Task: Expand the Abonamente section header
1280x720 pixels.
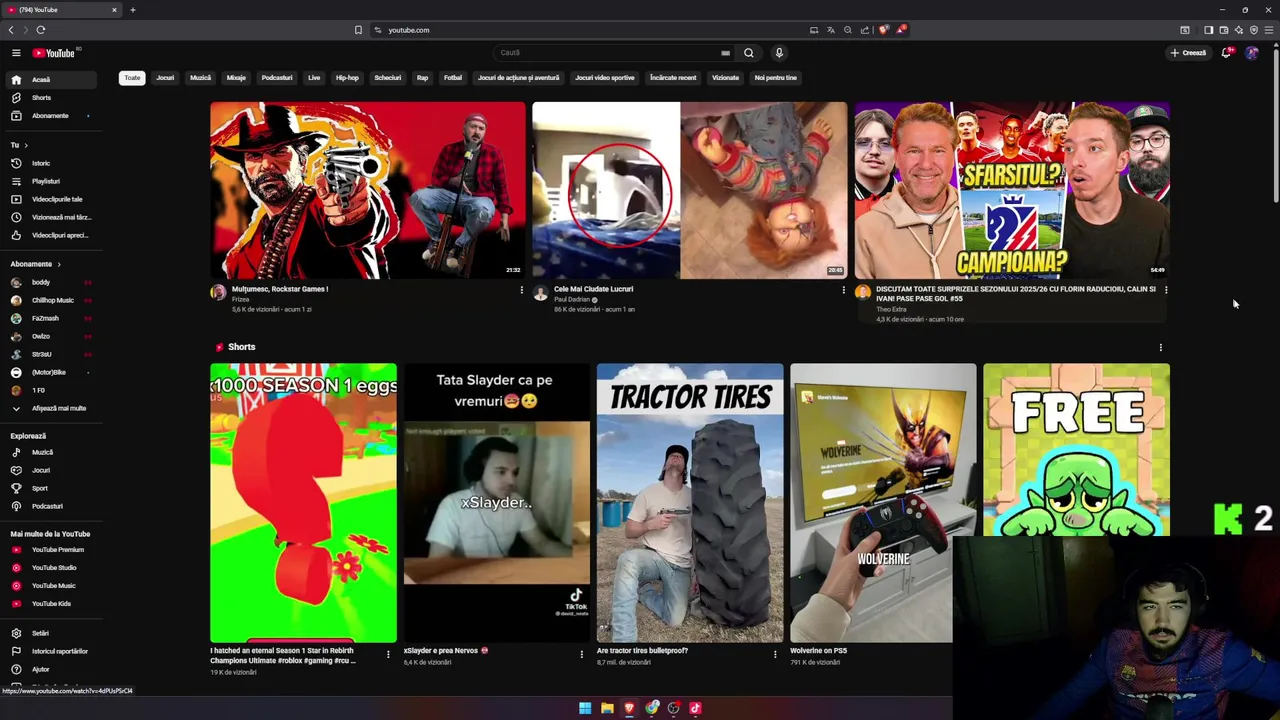Action: pos(36,264)
